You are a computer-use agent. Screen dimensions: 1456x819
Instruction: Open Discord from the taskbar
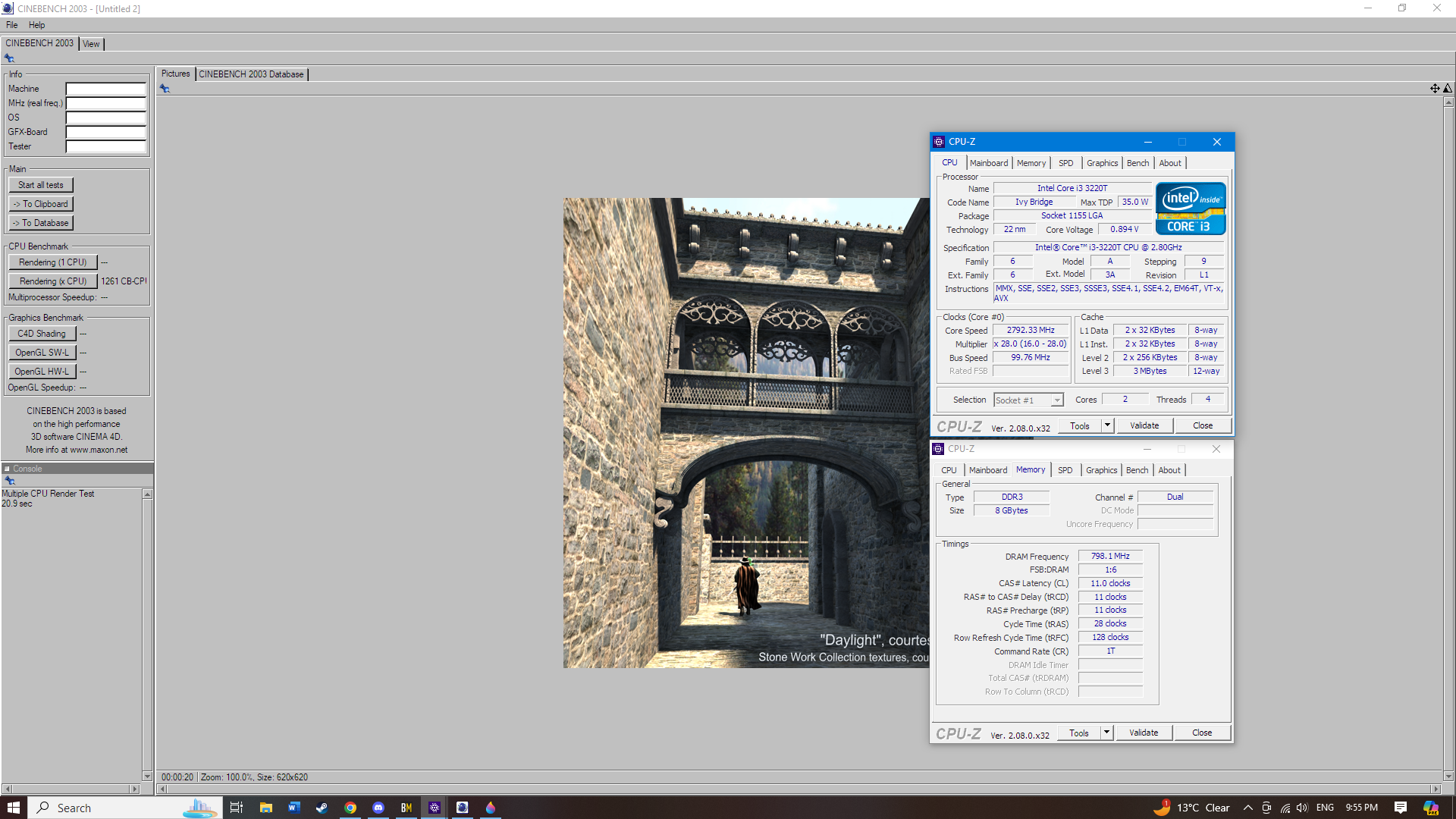[x=378, y=808]
